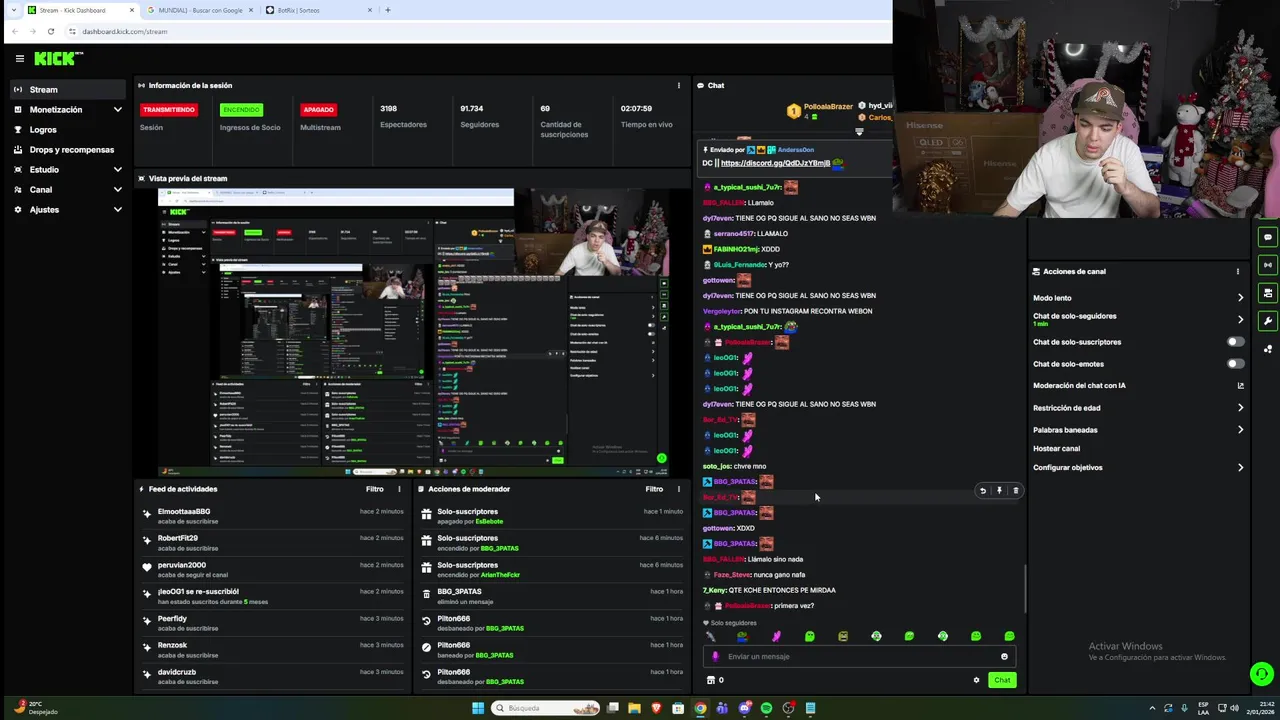1280x720 pixels.
Task: Toggle the activity feed icon in right rail
Action: (1268, 265)
